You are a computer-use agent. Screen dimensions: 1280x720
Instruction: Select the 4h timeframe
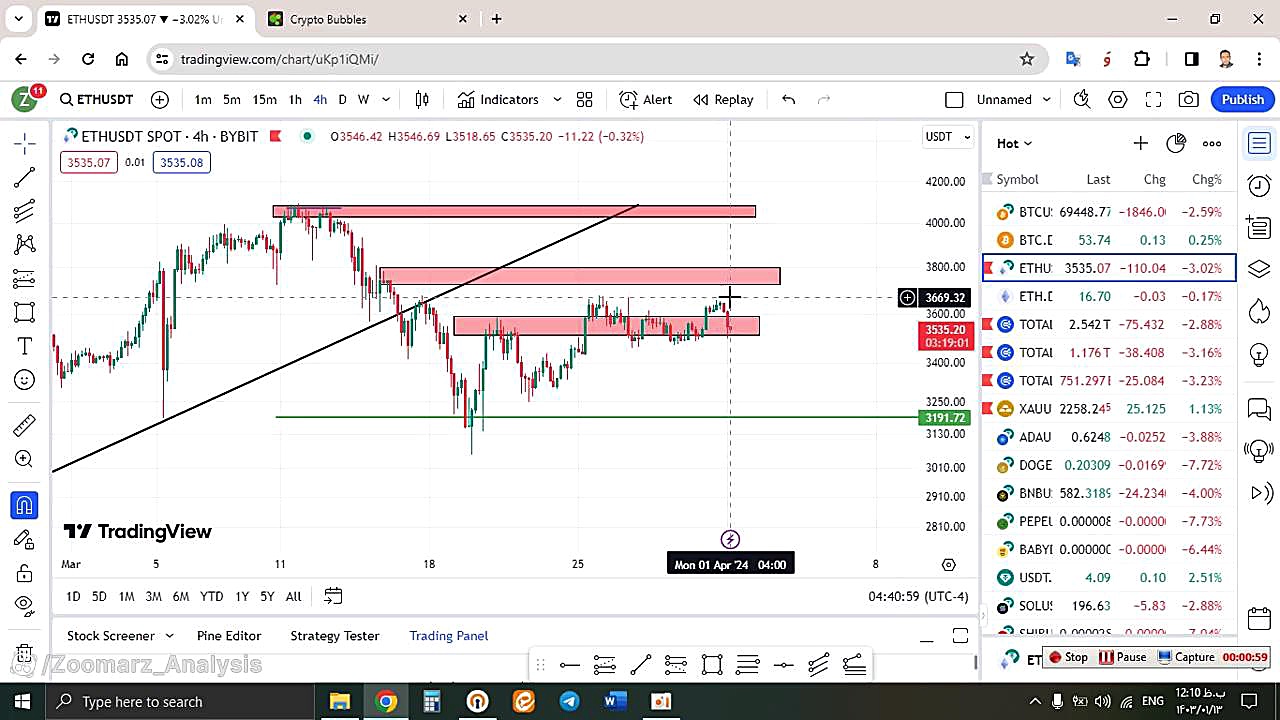(320, 99)
